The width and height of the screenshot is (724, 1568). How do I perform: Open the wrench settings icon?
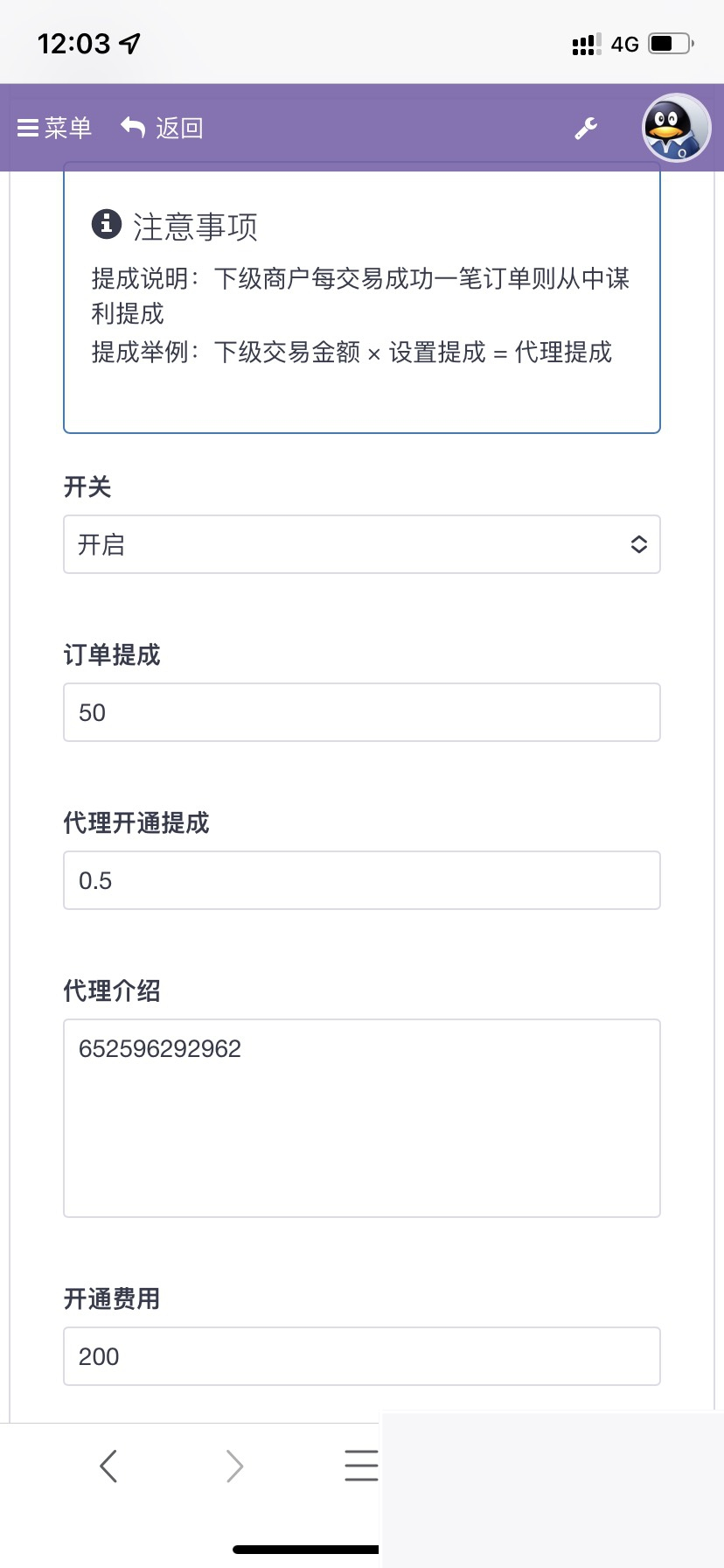[x=586, y=128]
